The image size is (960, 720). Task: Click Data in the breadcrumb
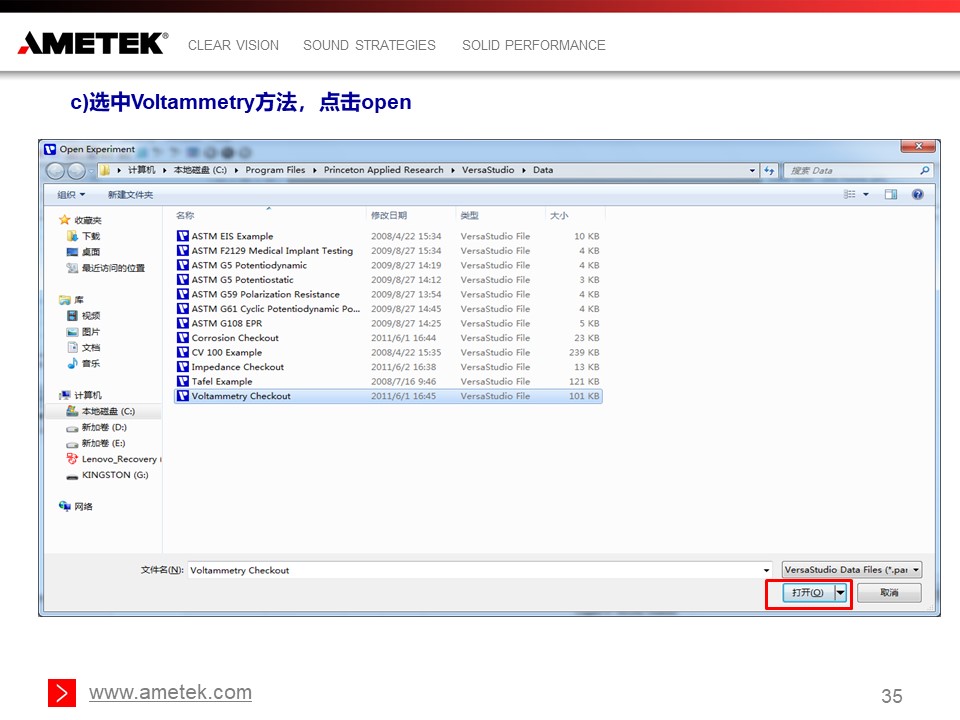(543, 170)
